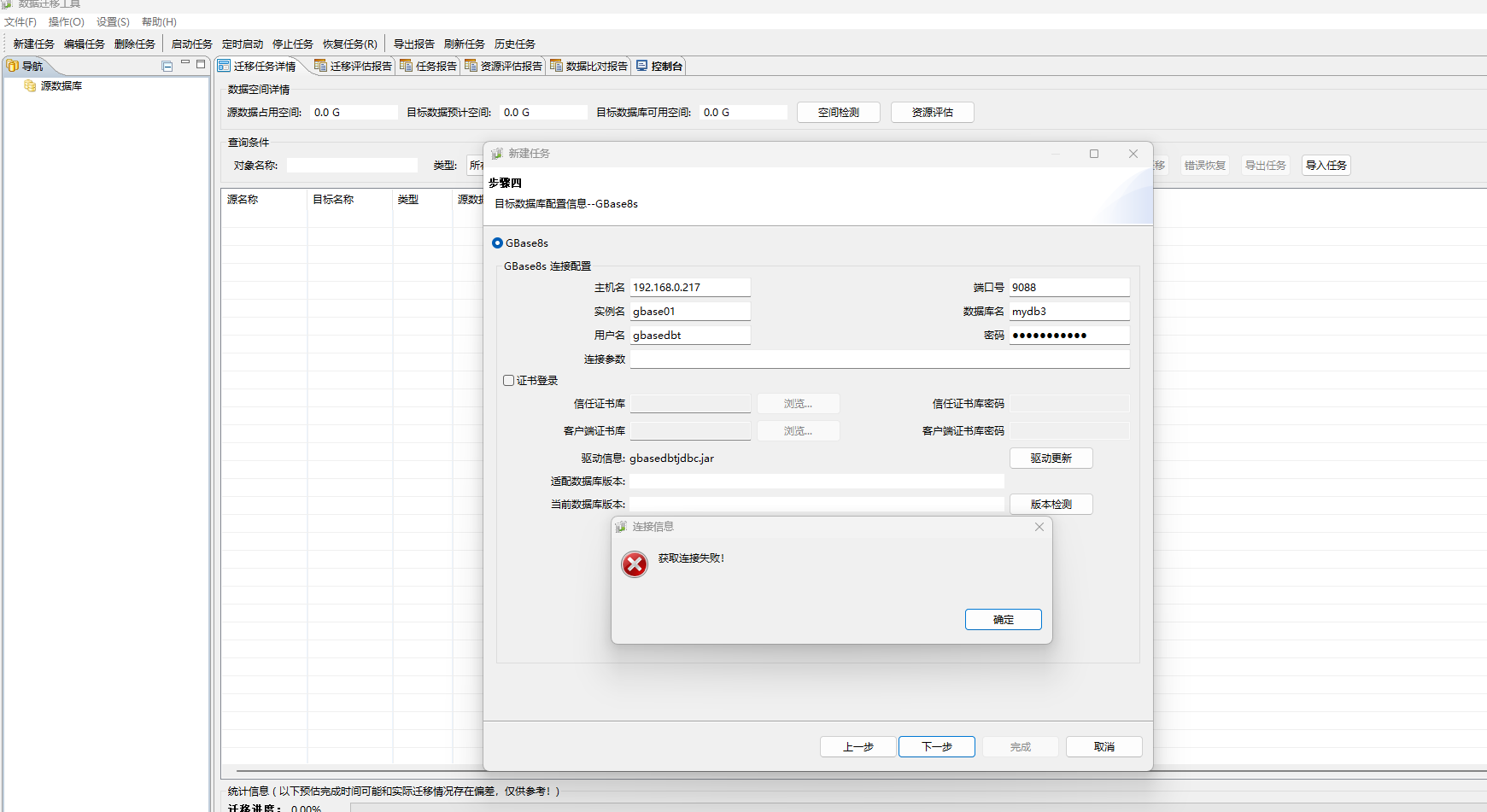Select 源数据库 in the navigation tree
Image resolution: width=1487 pixels, height=812 pixels.
tap(61, 86)
